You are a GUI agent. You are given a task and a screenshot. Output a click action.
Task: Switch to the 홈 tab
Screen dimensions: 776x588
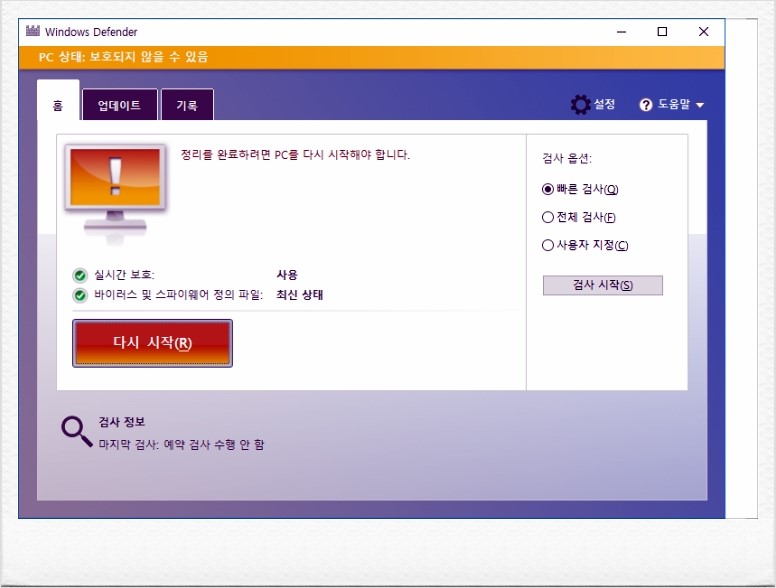(x=58, y=100)
